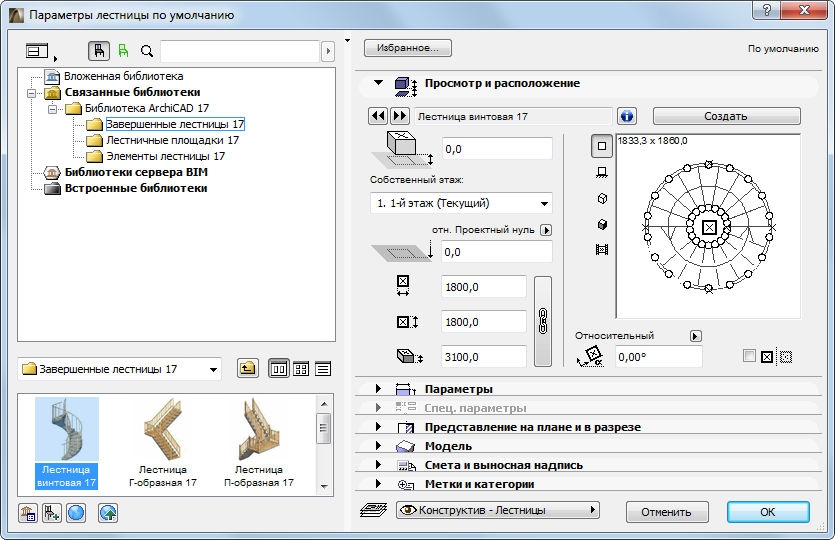Select the folder view chair icon
The image size is (835, 540).
[100, 51]
